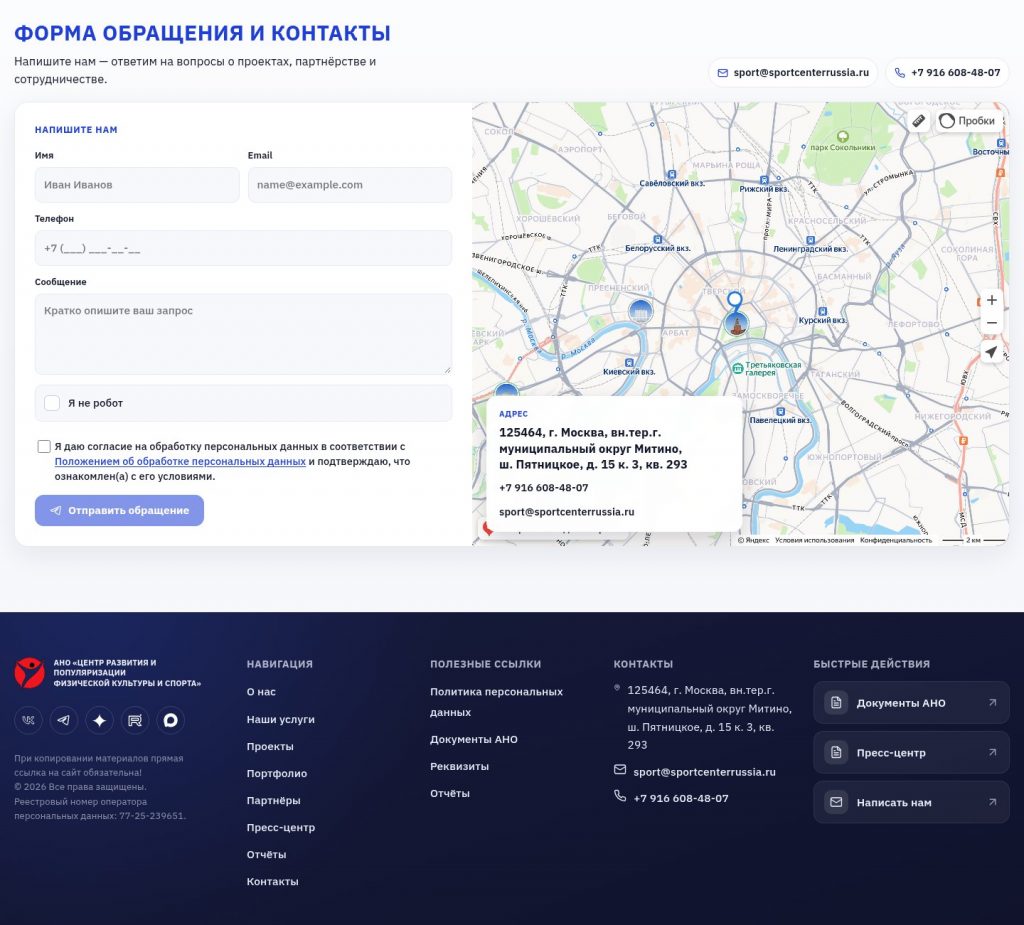Viewport: 1024px width, 925px height.
Task: Open "Конфиденциальность" map link
Action: click(x=896, y=540)
